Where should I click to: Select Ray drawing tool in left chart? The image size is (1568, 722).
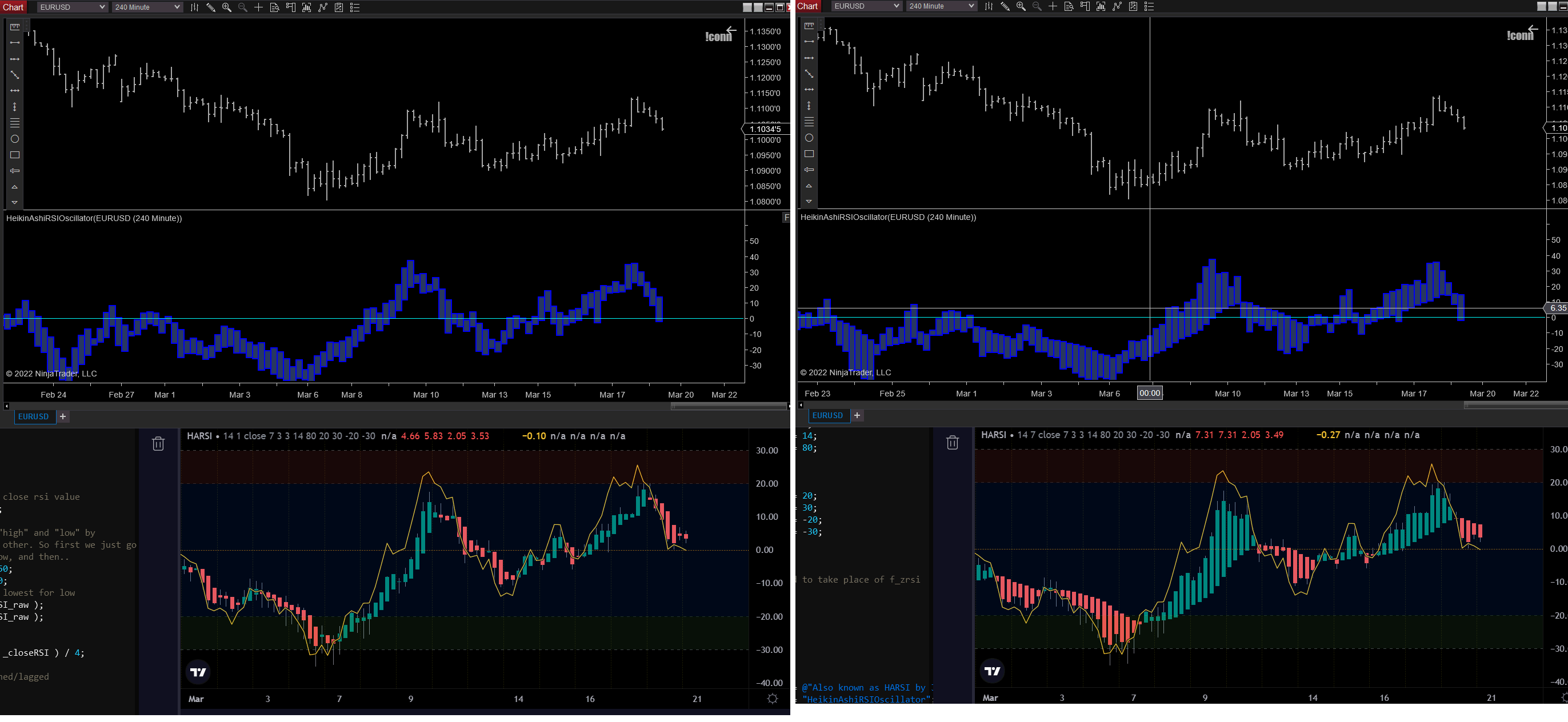coord(15,59)
